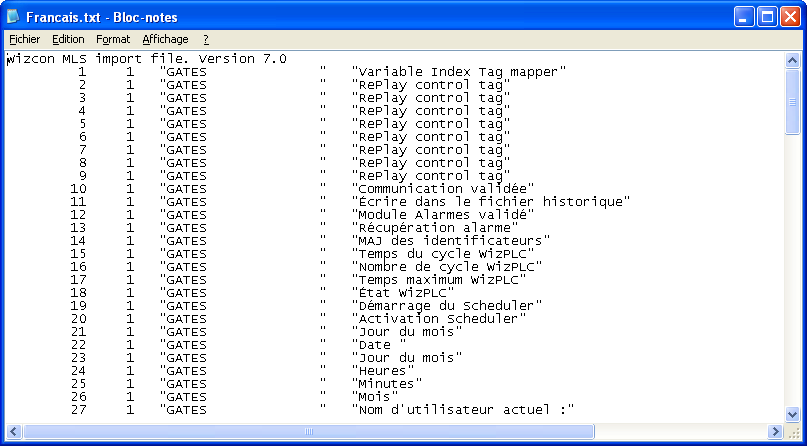Click the window resize grip corner
Screen dimensions: 807x446
pos(793,432)
